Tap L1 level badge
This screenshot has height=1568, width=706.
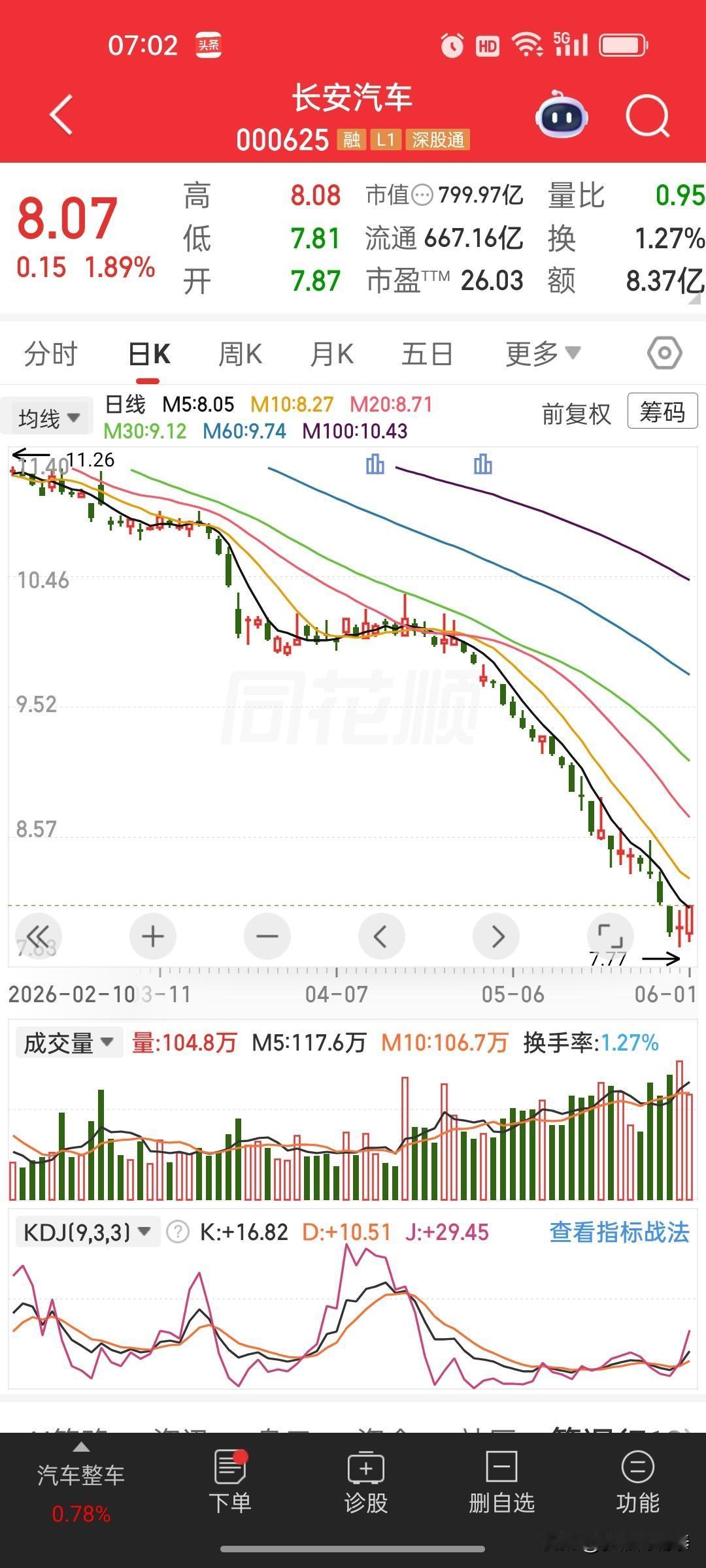click(385, 139)
